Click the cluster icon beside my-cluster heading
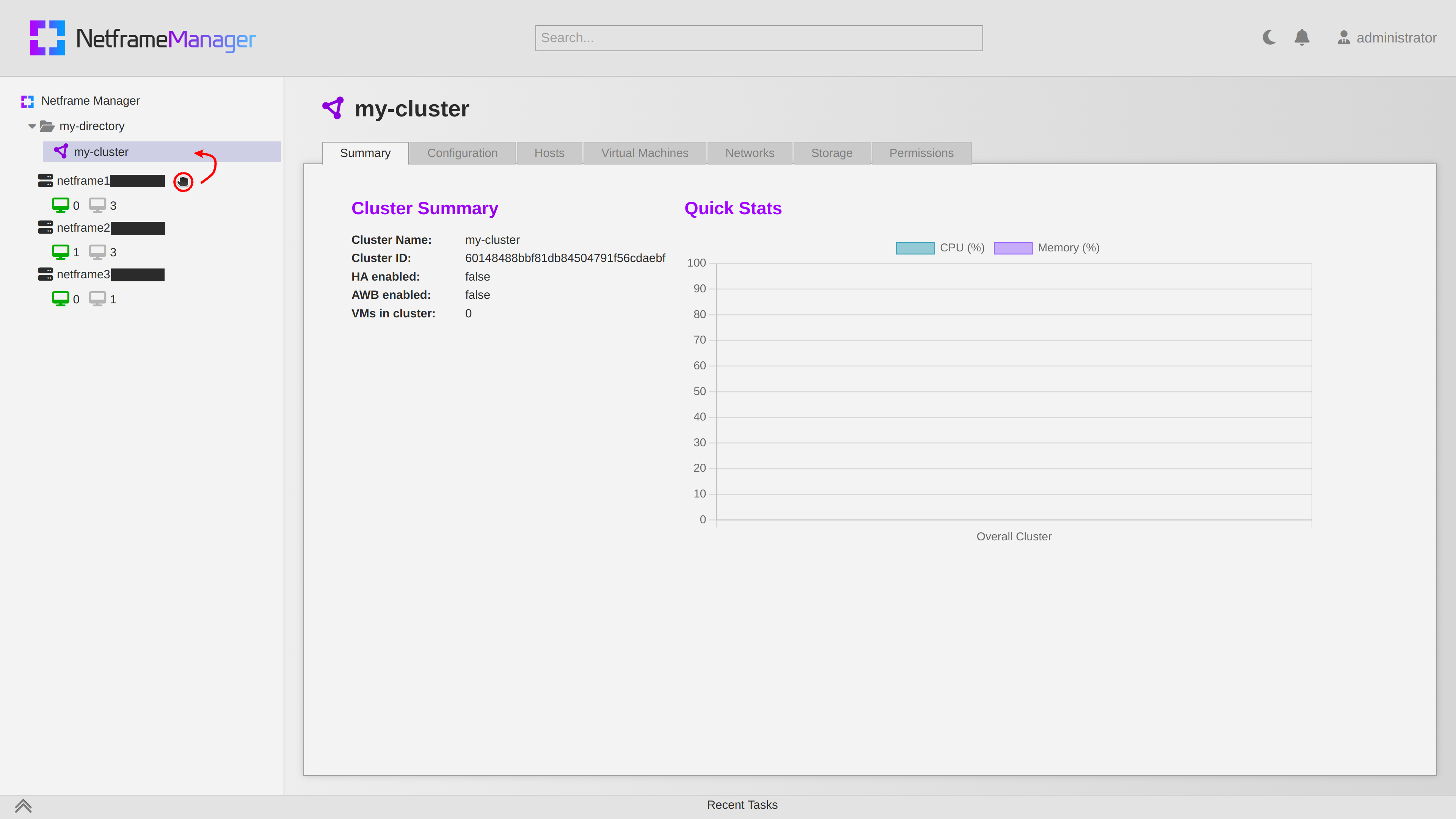Image resolution: width=1456 pixels, height=819 pixels. tap(334, 108)
